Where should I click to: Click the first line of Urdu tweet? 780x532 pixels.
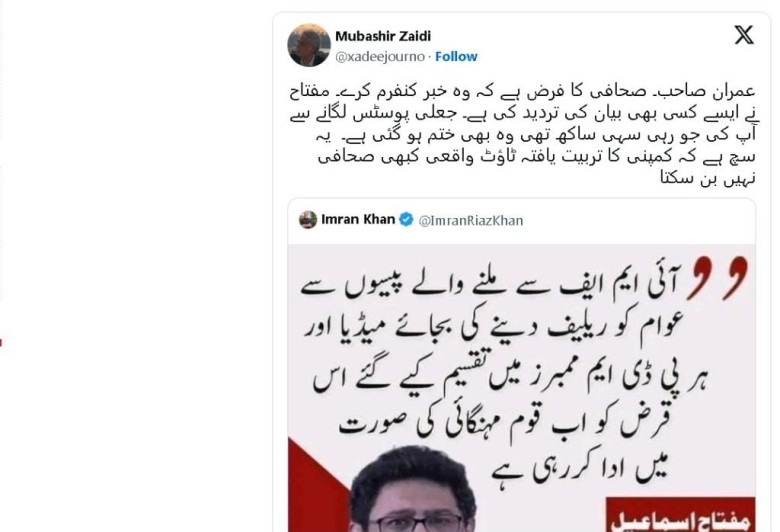522,92
